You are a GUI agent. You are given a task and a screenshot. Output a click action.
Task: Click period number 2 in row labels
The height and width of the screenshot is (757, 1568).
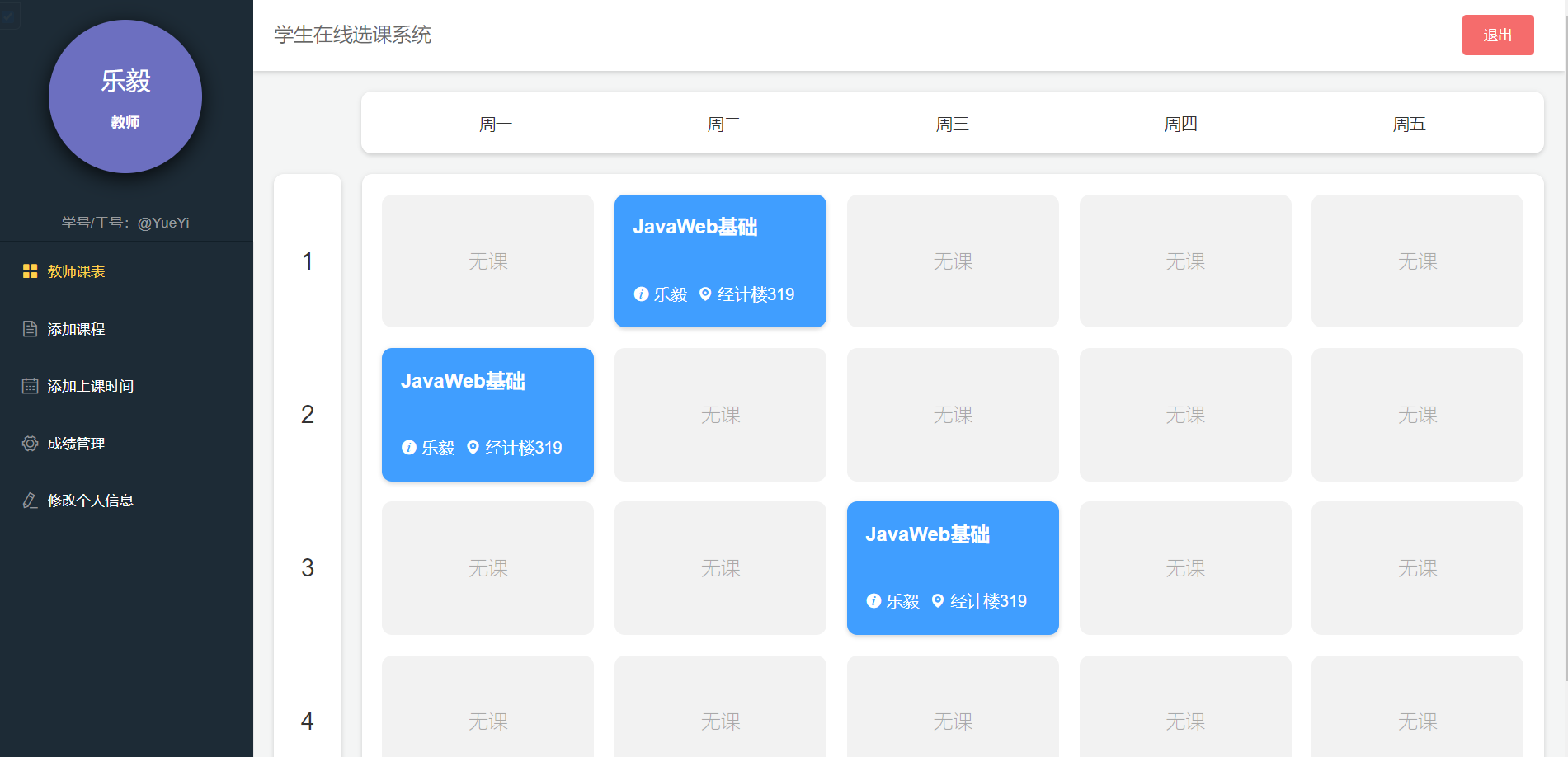pyautogui.click(x=308, y=415)
